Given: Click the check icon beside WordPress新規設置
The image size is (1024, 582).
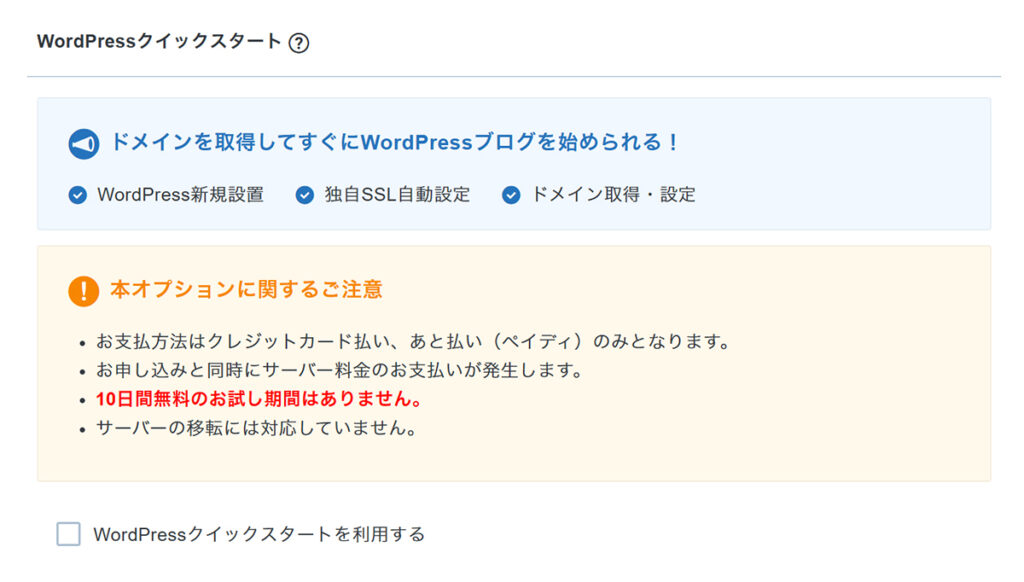Looking at the screenshot, I should [x=78, y=195].
